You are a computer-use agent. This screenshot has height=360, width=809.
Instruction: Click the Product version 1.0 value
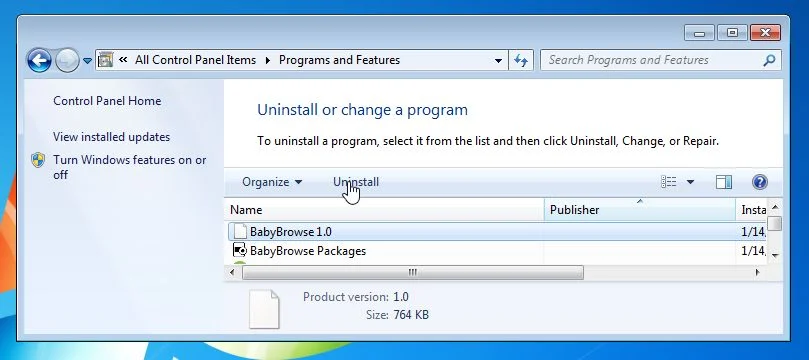click(x=401, y=297)
